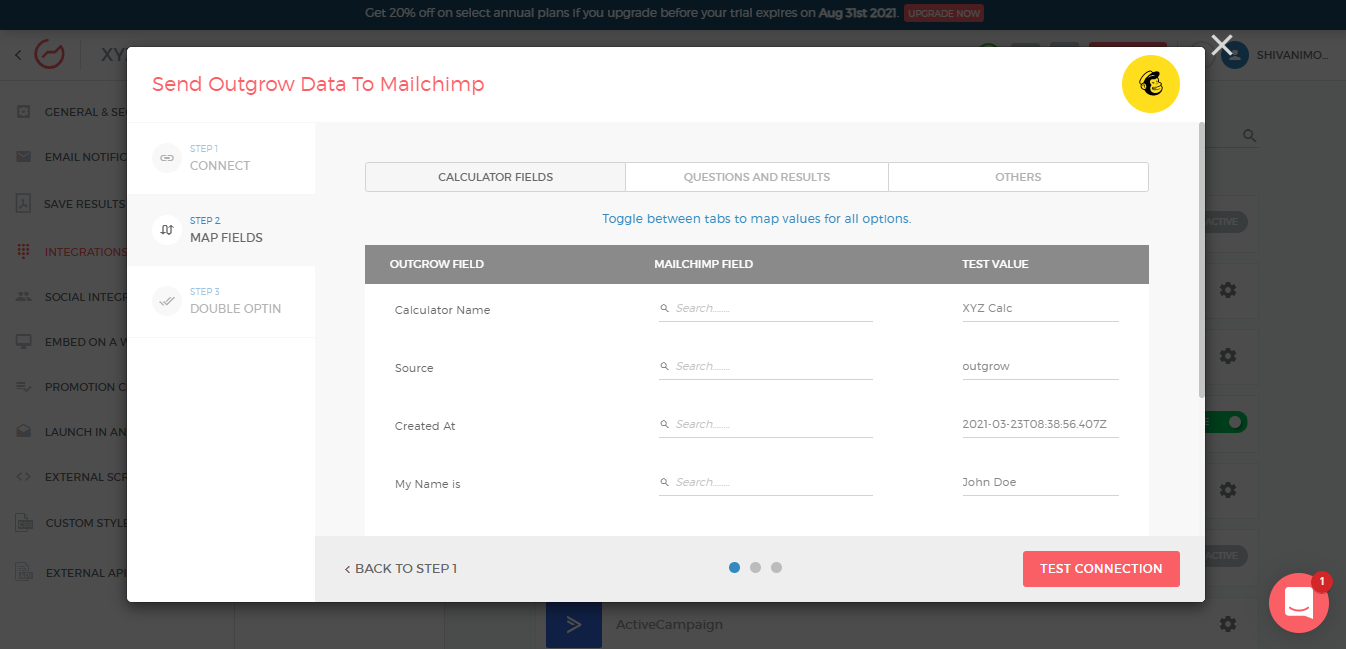Image resolution: width=1346 pixels, height=649 pixels.
Task: Click Back to Step 1 link
Action: click(400, 568)
